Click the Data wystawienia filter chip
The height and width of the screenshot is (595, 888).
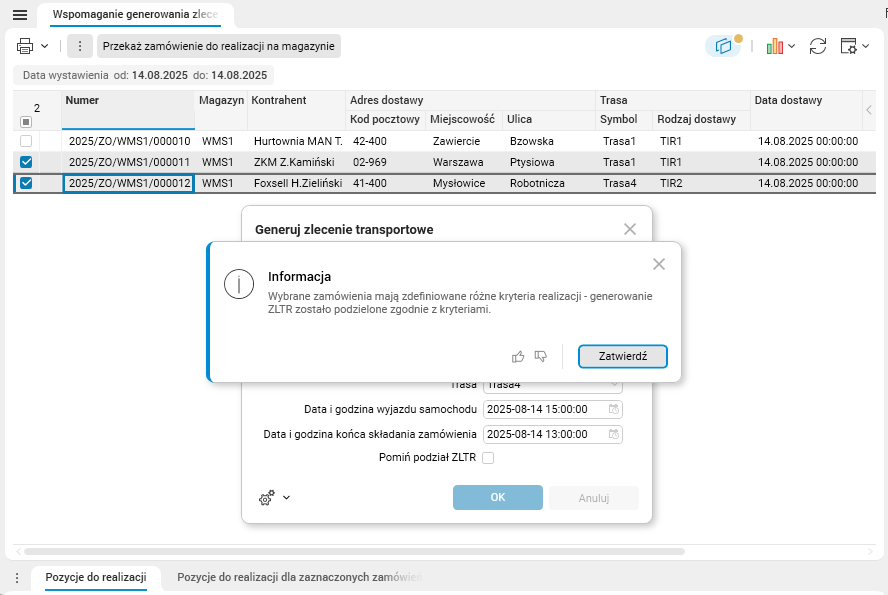pyautogui.click(x=144, y=75)
